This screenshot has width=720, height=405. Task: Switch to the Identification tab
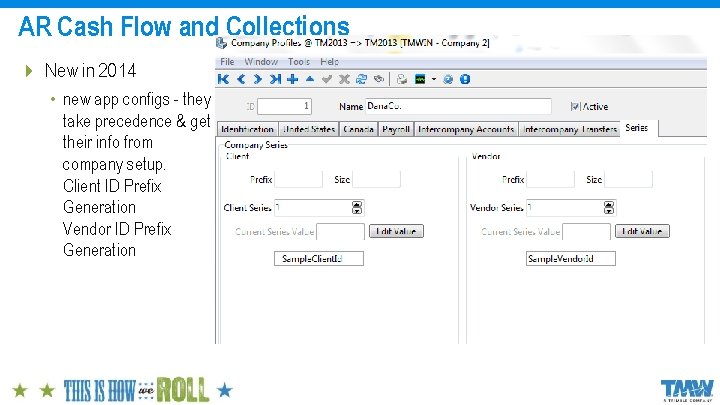pos(248,129)
